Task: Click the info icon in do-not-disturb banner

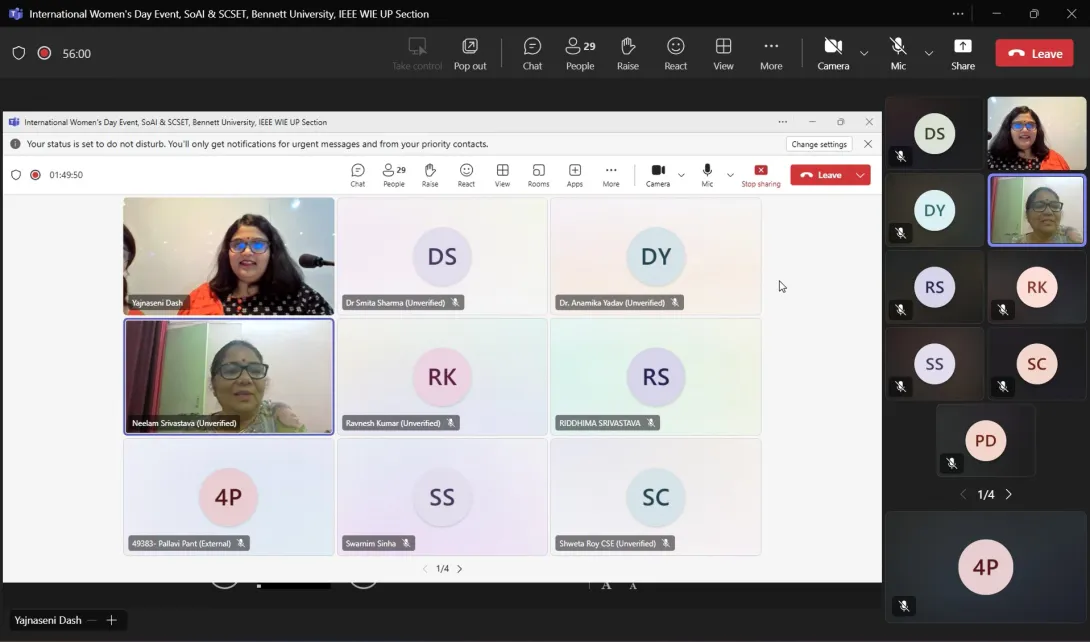Action: [15, 144]
